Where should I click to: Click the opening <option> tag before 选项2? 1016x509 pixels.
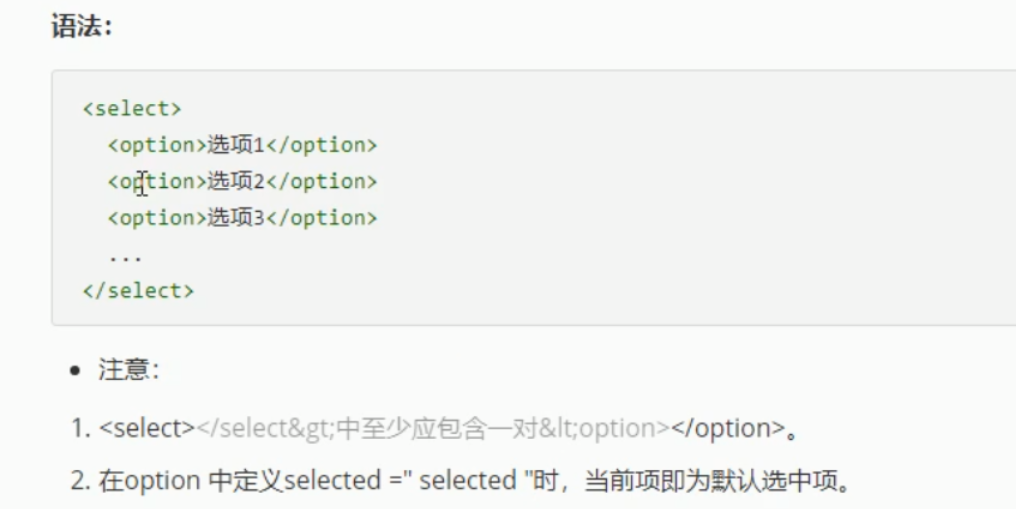pos(157,181)
